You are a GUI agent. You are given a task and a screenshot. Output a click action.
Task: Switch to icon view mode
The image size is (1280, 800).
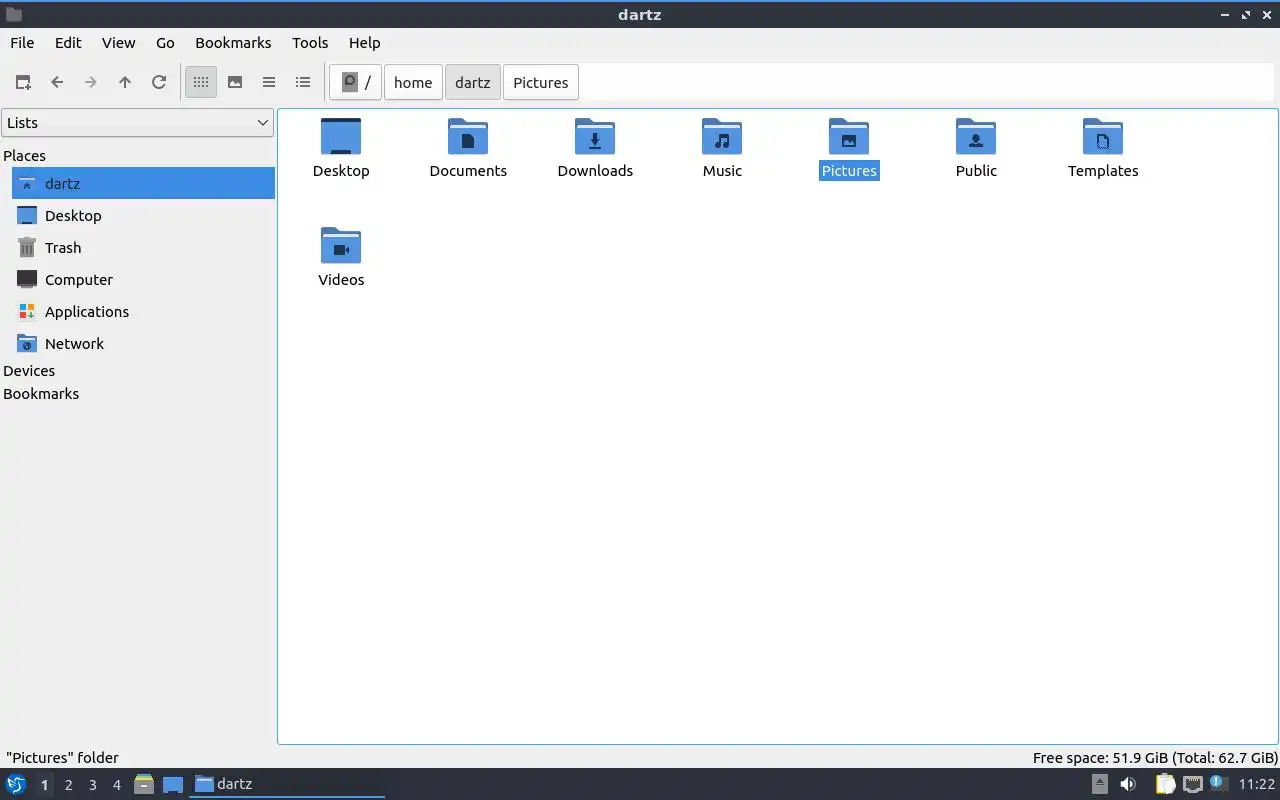[x=201, y=83]
